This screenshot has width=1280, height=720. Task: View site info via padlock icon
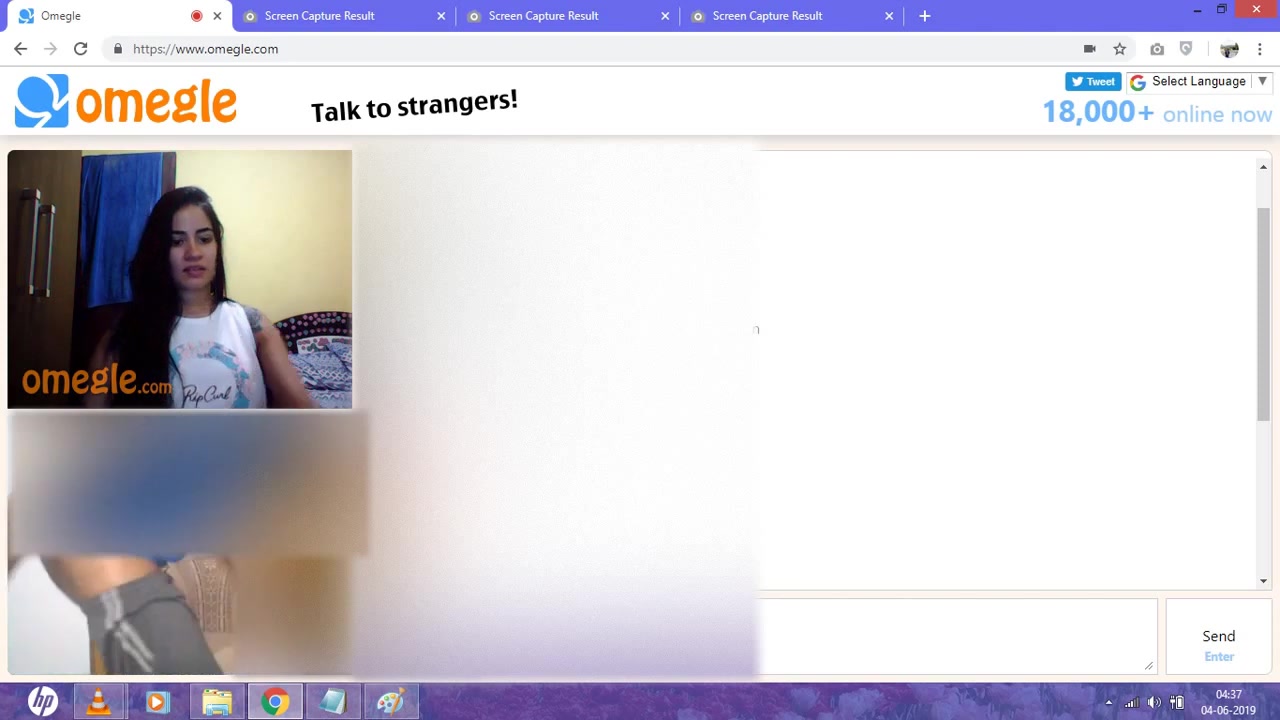pyautogui.click(x=118, y=49)
